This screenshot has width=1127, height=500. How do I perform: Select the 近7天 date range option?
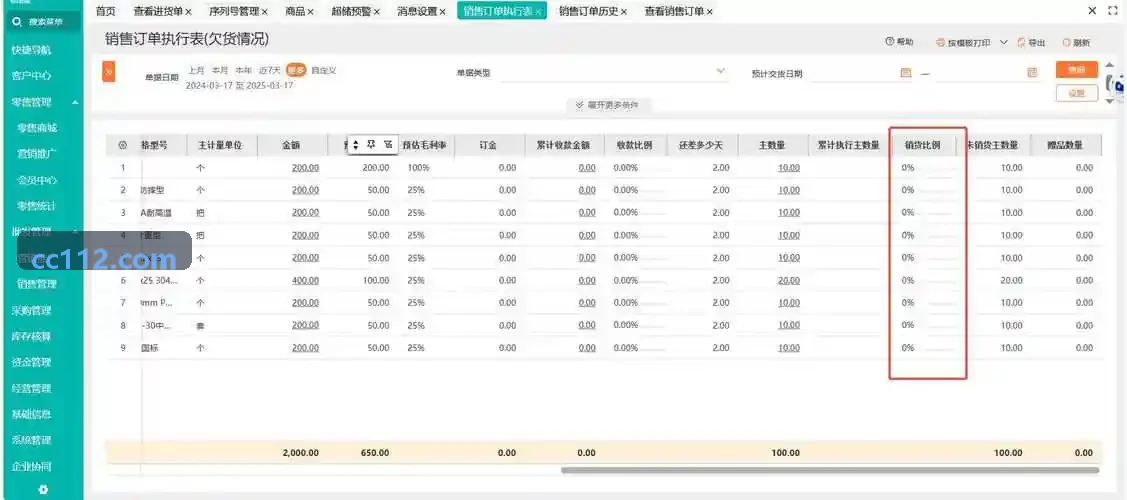(x=270, y=70)
